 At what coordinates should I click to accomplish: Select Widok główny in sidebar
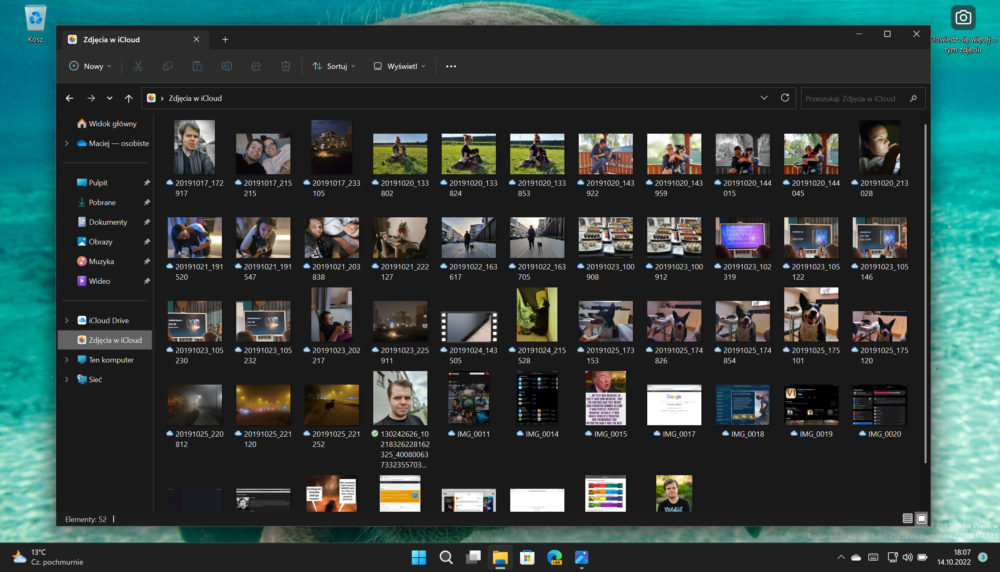pyautogui.click(x=106, y=124)
